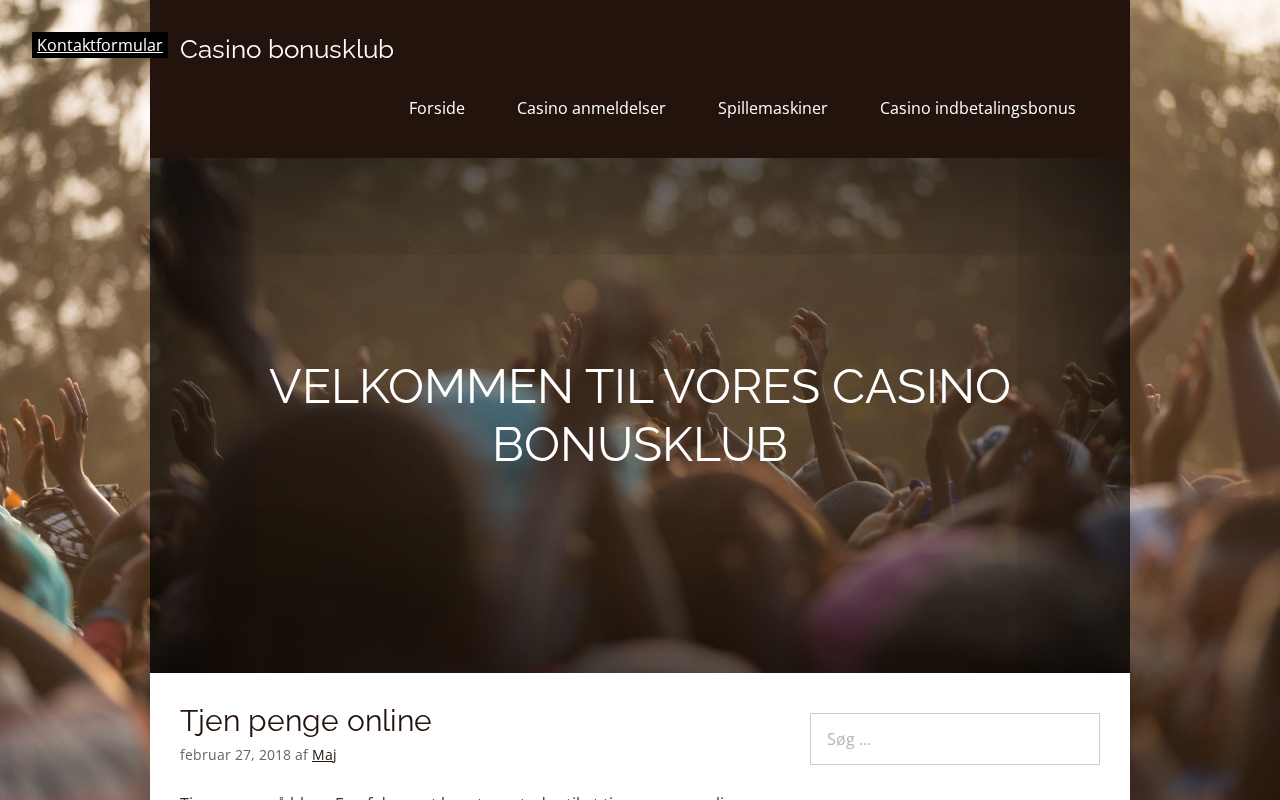Click the hero crowd image below heading
Image resolution: width=1280 pixels, height=800 pixels.
tap(640, 580)
